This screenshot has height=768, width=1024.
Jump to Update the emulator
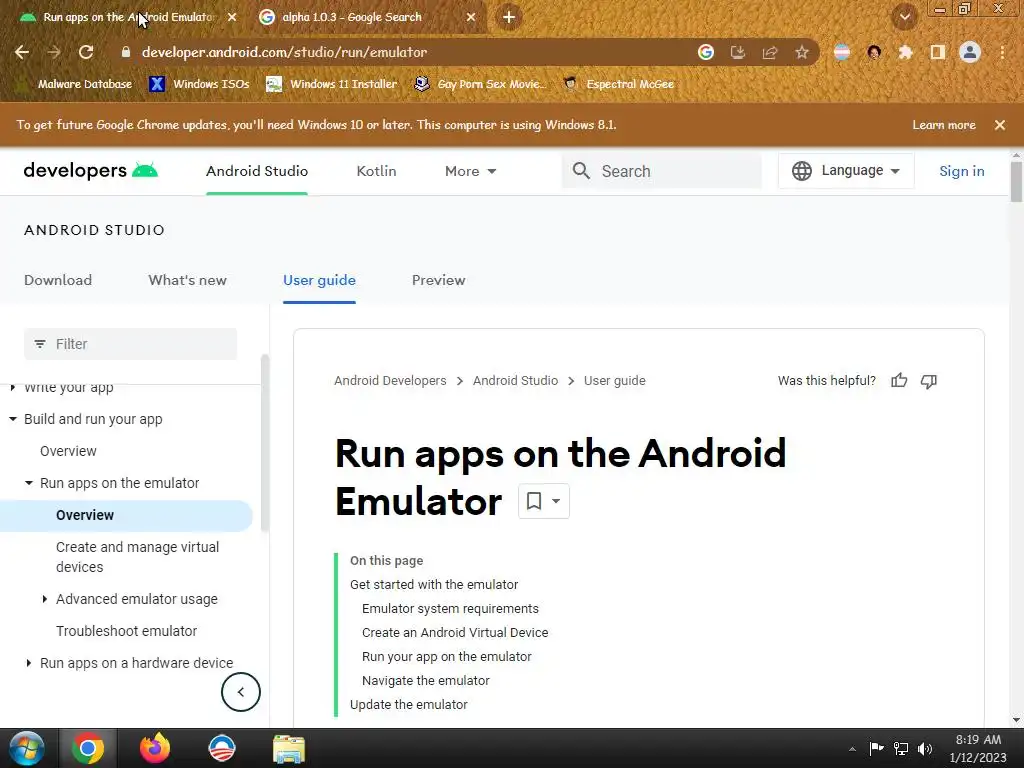pyautogui.click(x=408, y=705)
